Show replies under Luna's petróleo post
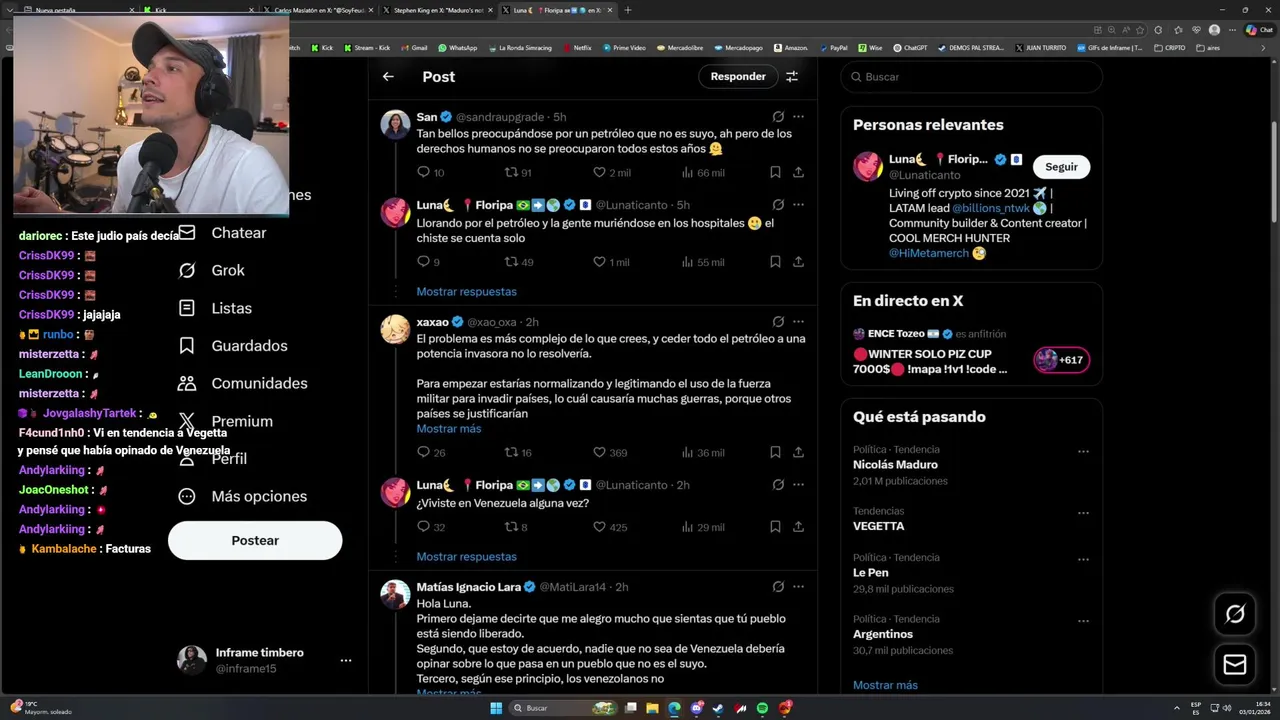Image resolution: width=1280 pixels, height=720 pixels. [466, 291]
